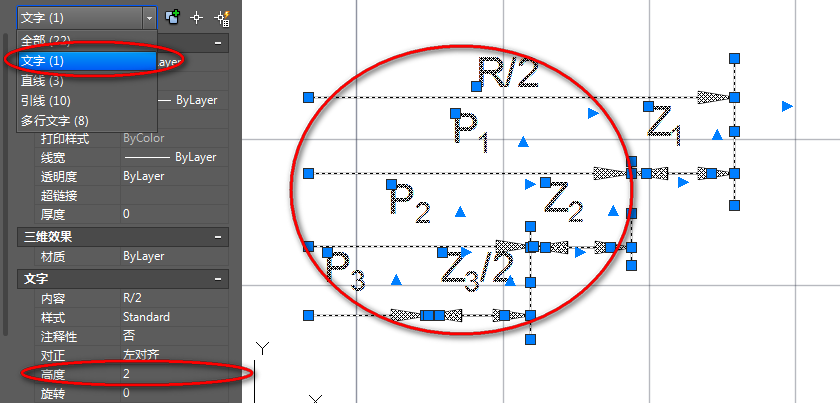Click the R/2 text in the drawing

[509, 73]
